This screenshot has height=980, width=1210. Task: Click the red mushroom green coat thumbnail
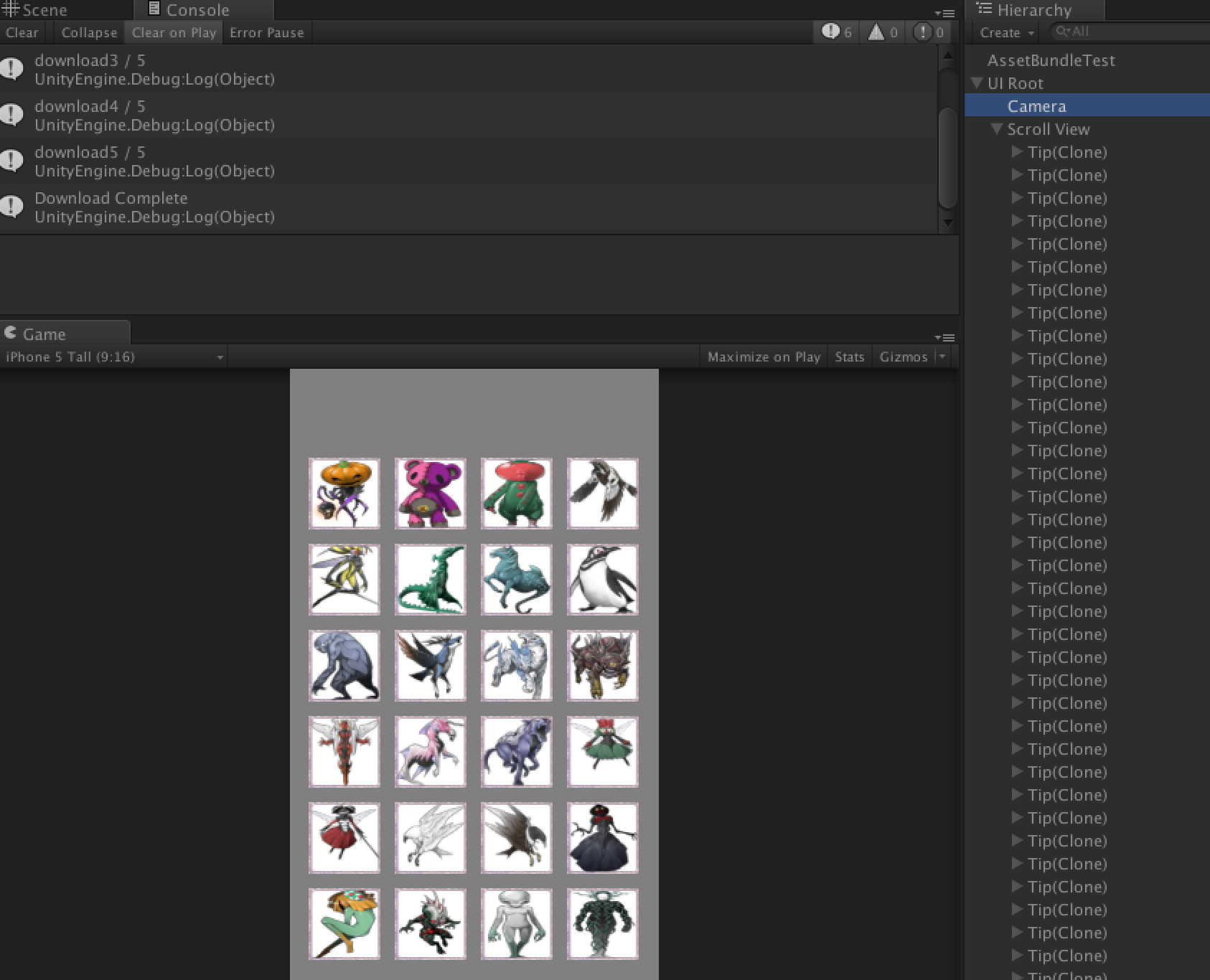click(x=517, y=494)
